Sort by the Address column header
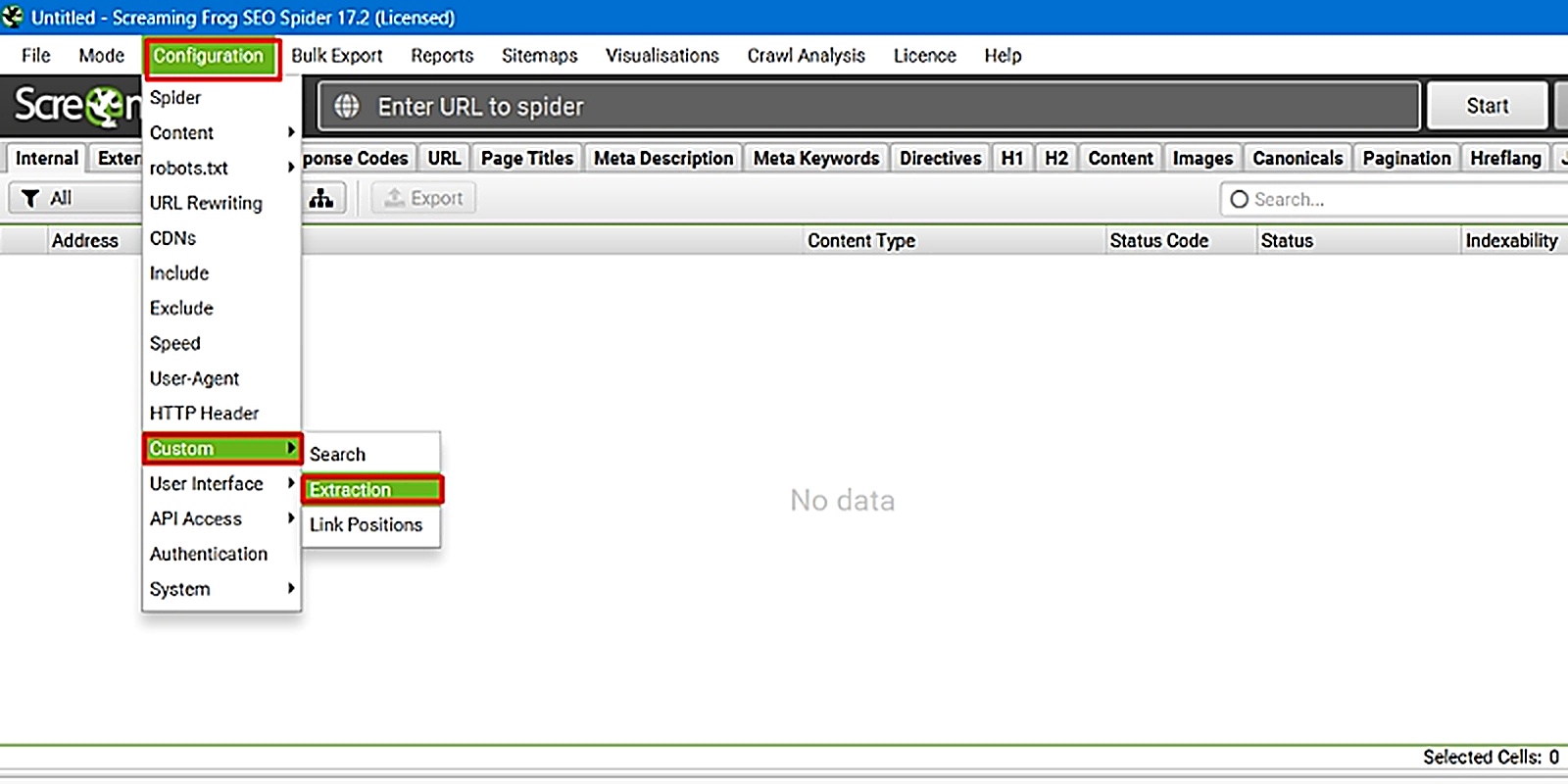1568x784 pixels. (x=85, y=241)
